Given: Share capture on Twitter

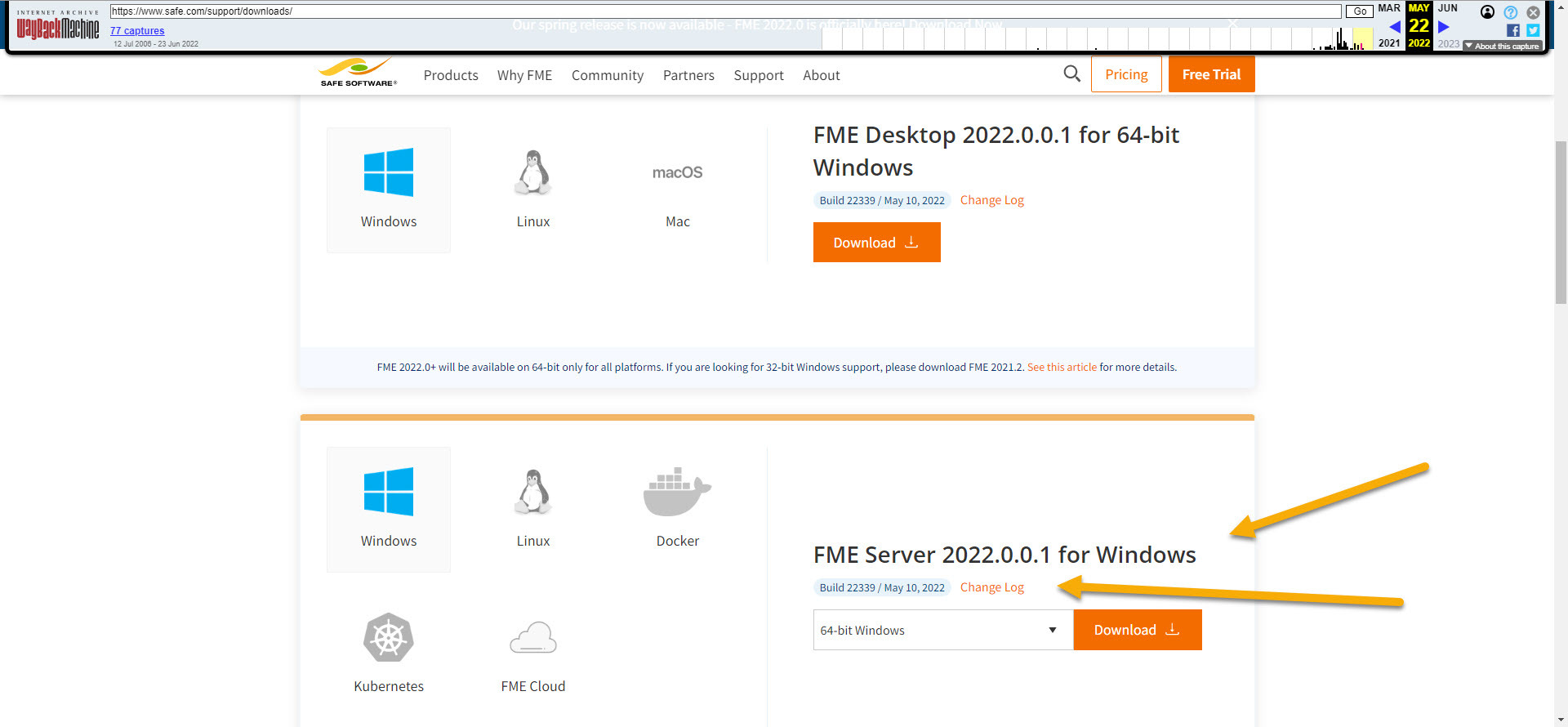Looking at the screenshot, I should (x=1533, y=30).
